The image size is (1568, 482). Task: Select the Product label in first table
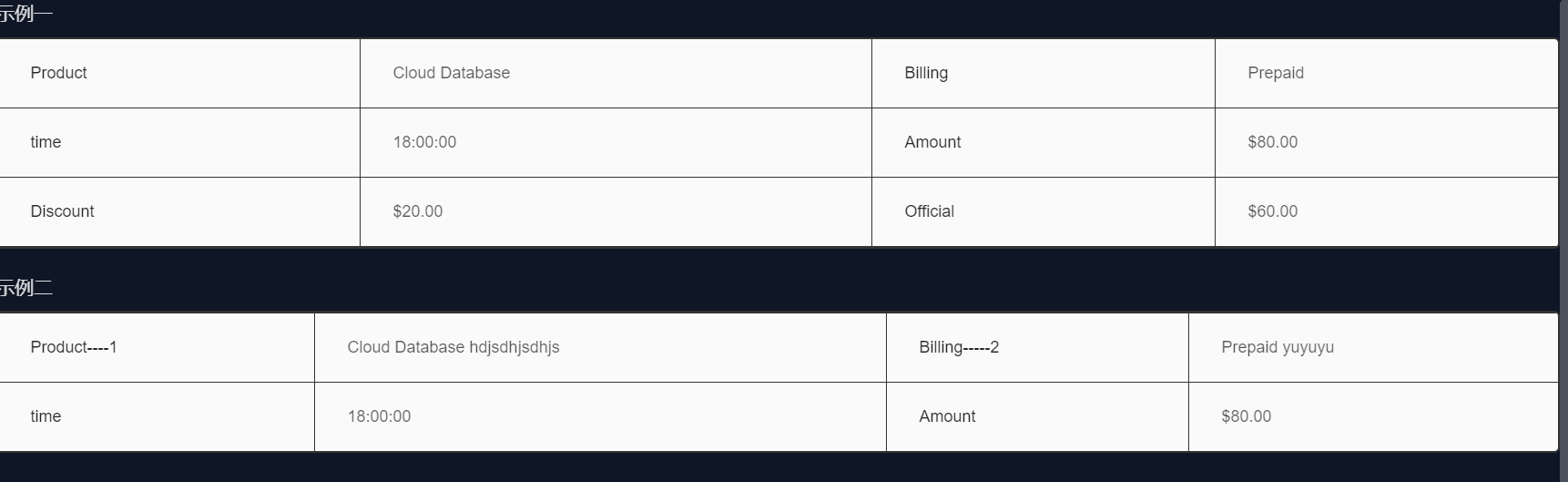59,73
